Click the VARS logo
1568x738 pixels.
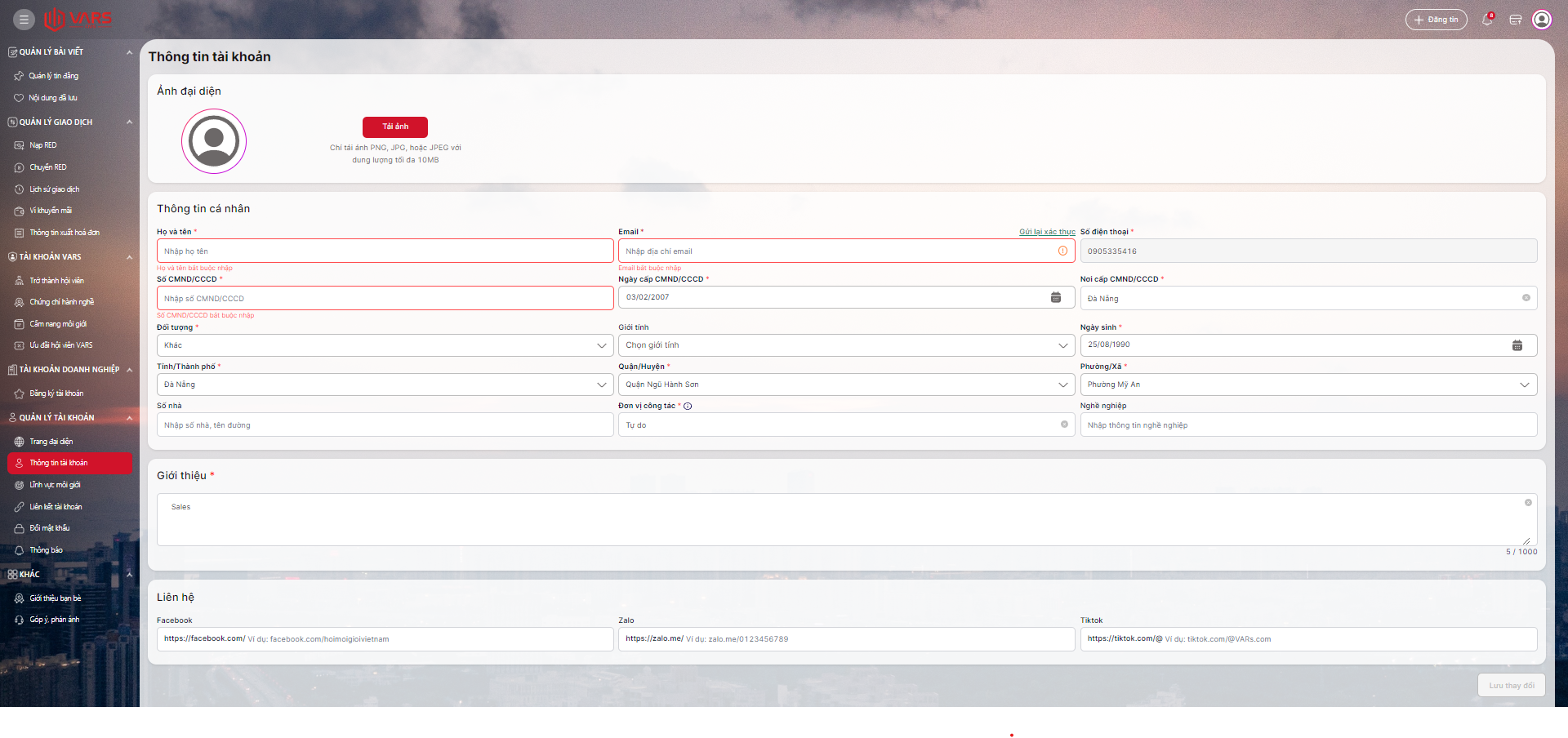click(x=78, y=19)
